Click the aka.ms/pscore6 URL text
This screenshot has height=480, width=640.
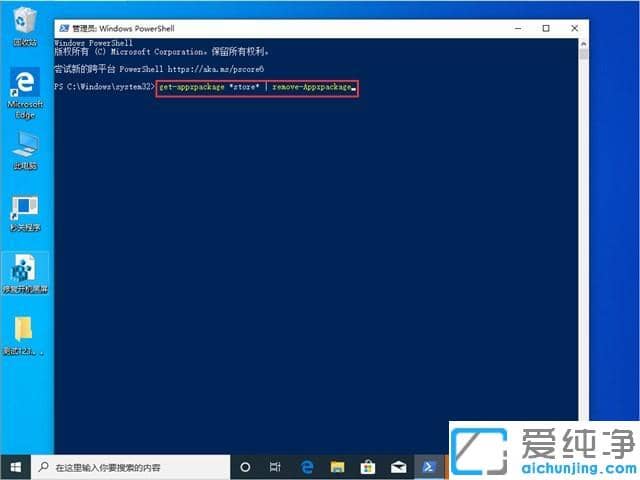[x=216, y=69]
